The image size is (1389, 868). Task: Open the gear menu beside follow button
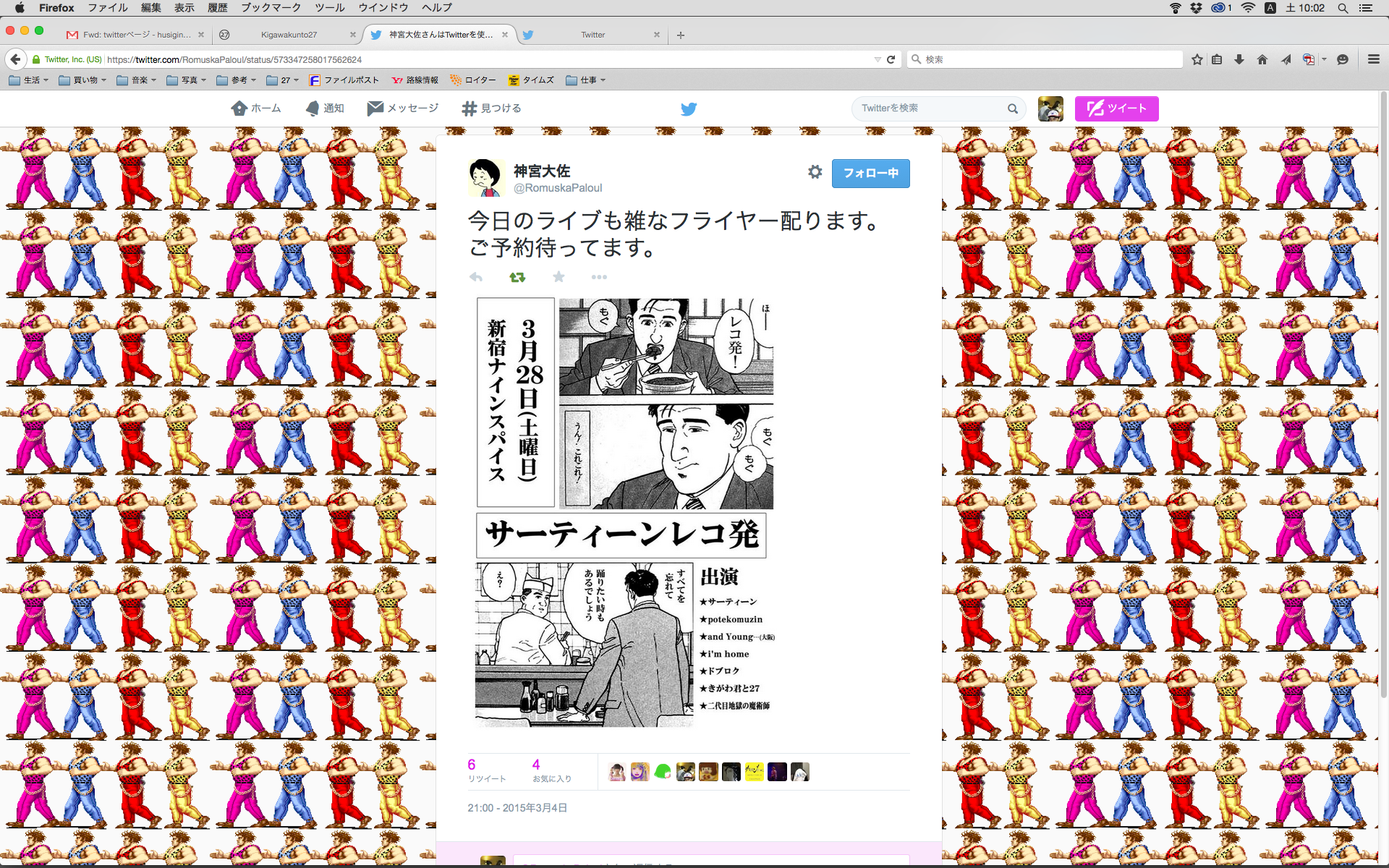[815, 172]
